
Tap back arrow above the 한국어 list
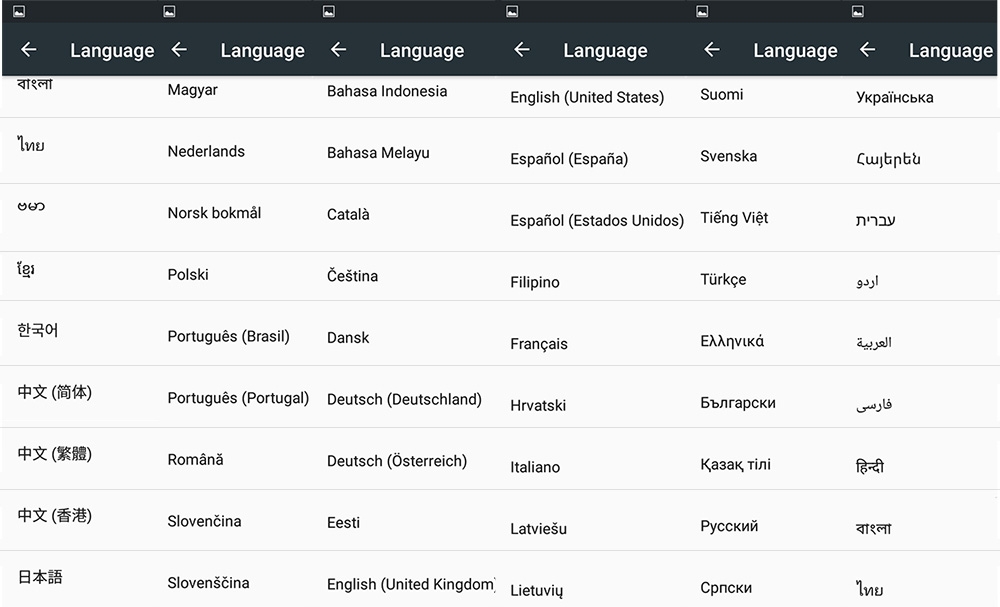28,50
